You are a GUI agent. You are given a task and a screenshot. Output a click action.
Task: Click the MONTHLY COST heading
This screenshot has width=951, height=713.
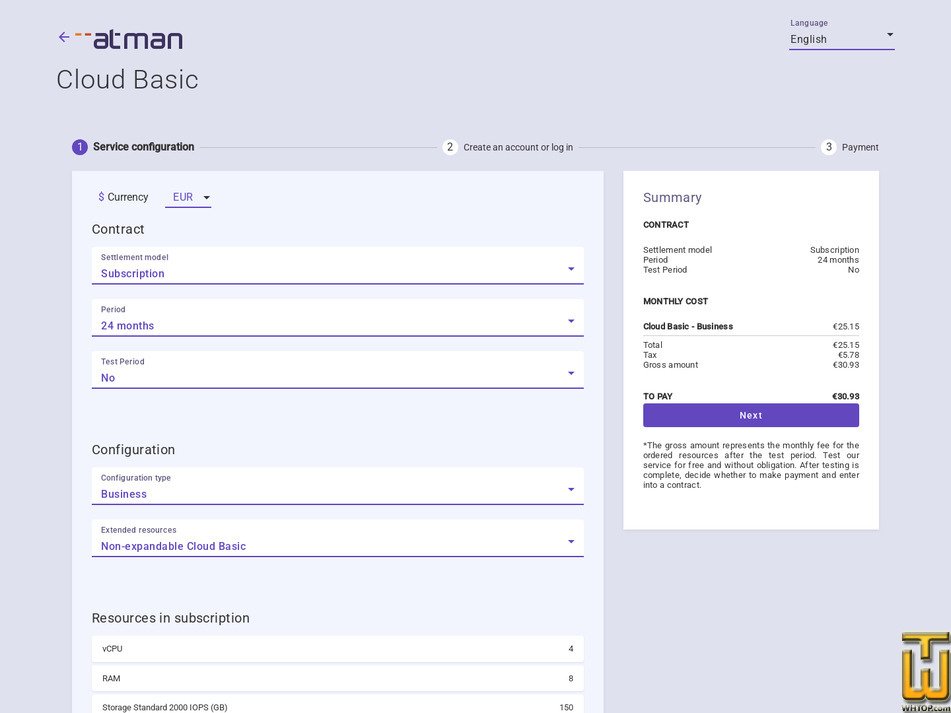[675, 301]
